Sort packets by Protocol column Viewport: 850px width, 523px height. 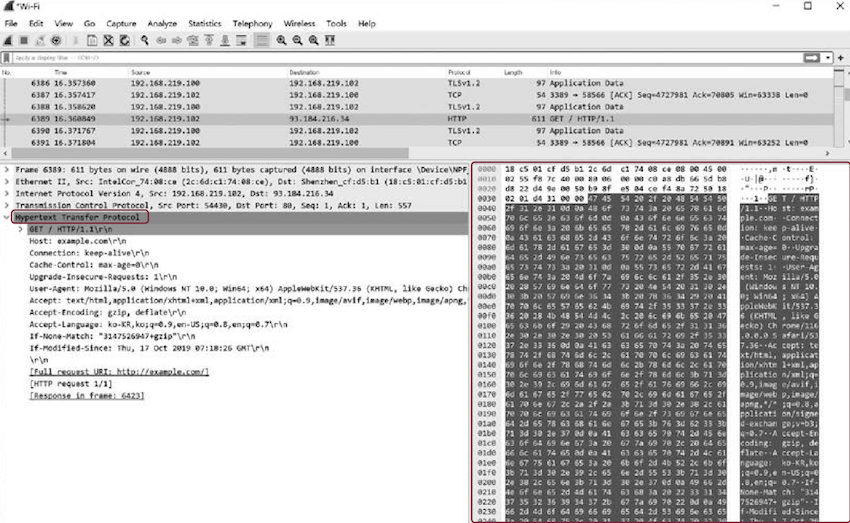(459, 72)
